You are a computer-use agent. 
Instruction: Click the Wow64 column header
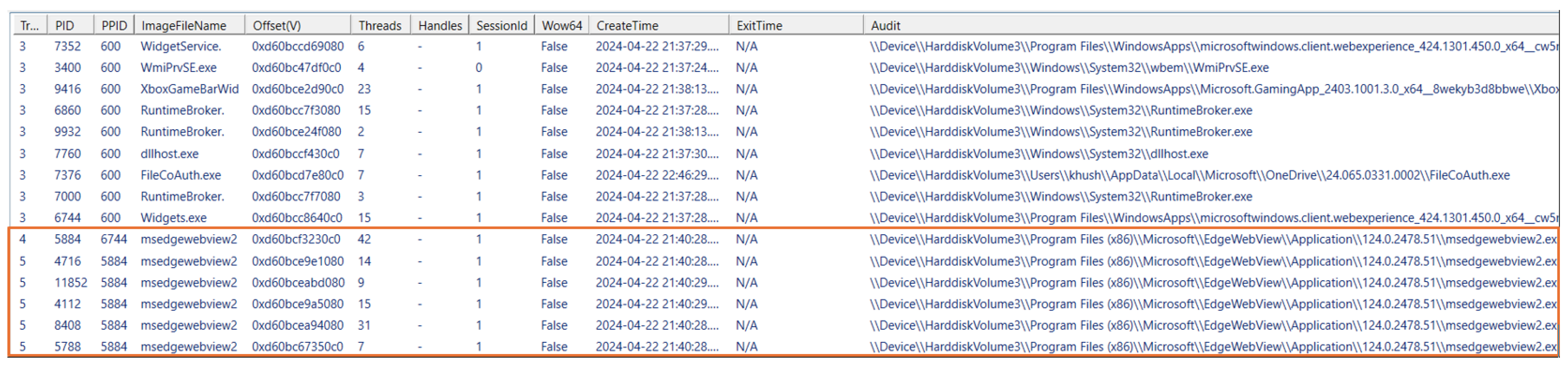[x=561, y=25]
